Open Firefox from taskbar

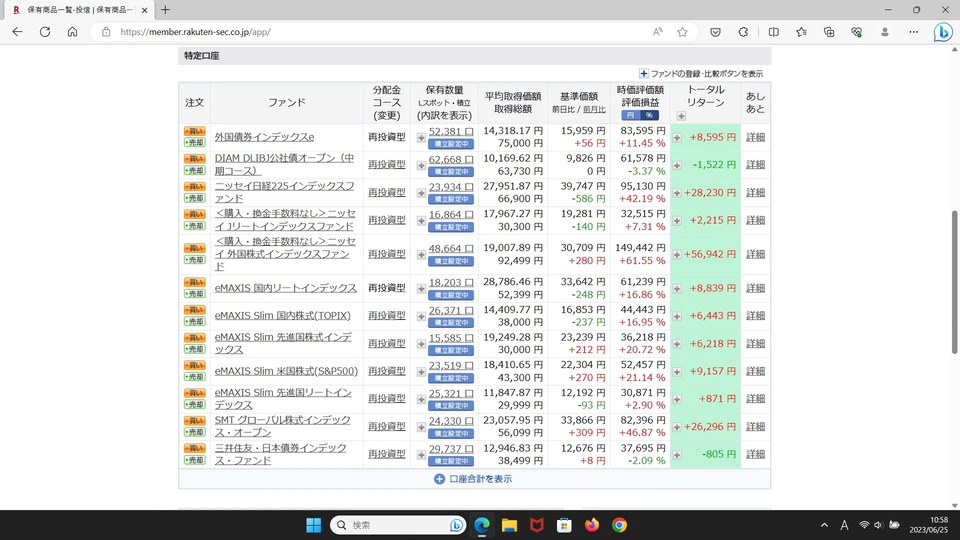(591, 525)
